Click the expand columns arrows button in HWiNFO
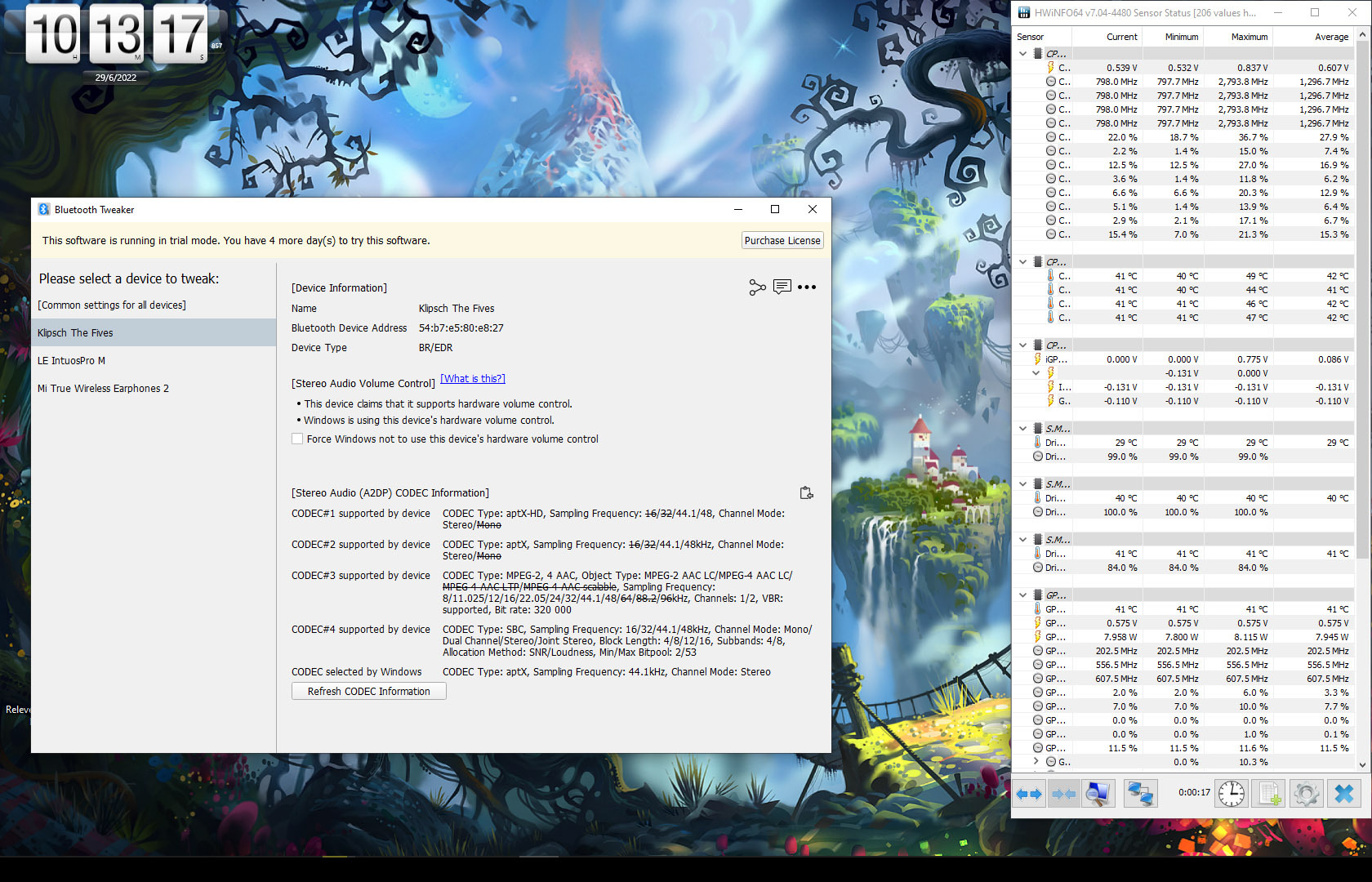Screen dimensions: 1372x882 pyautogui.click(x=1029, y=794)
